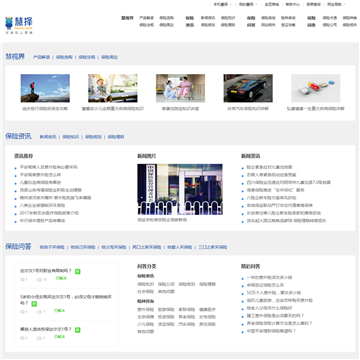360x360 pixels.
Task: Open question 给老人父母买什么保险好
Action: tap(269, 308)
